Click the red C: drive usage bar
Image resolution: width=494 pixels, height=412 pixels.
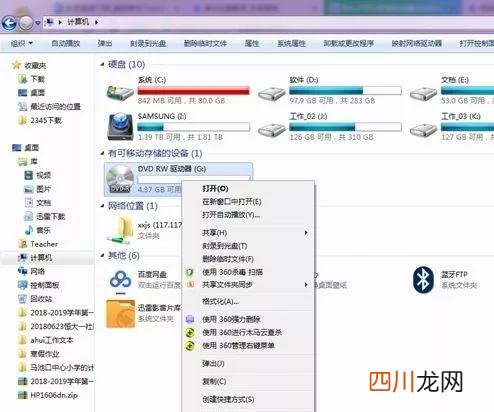(x=194, y=90)
